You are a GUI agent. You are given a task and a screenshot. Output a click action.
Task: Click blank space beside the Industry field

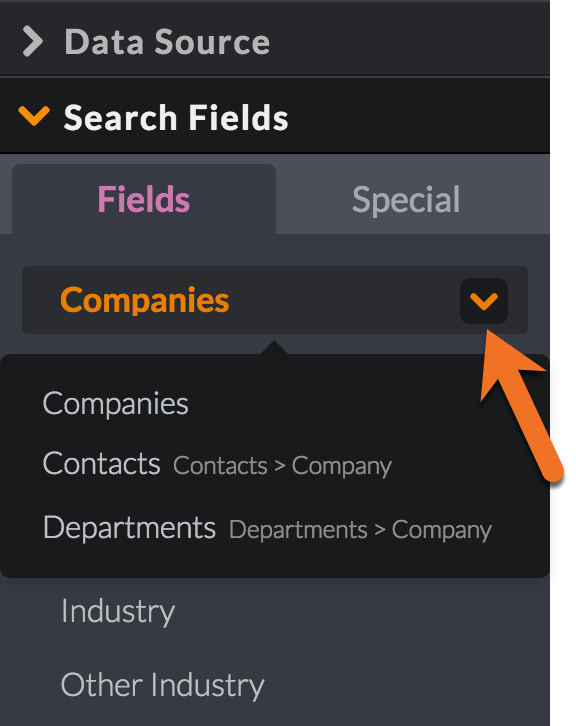pos(361,612)
